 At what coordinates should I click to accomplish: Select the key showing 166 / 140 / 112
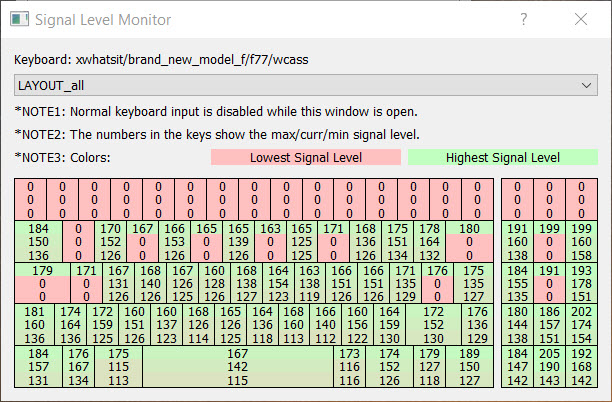326,325
